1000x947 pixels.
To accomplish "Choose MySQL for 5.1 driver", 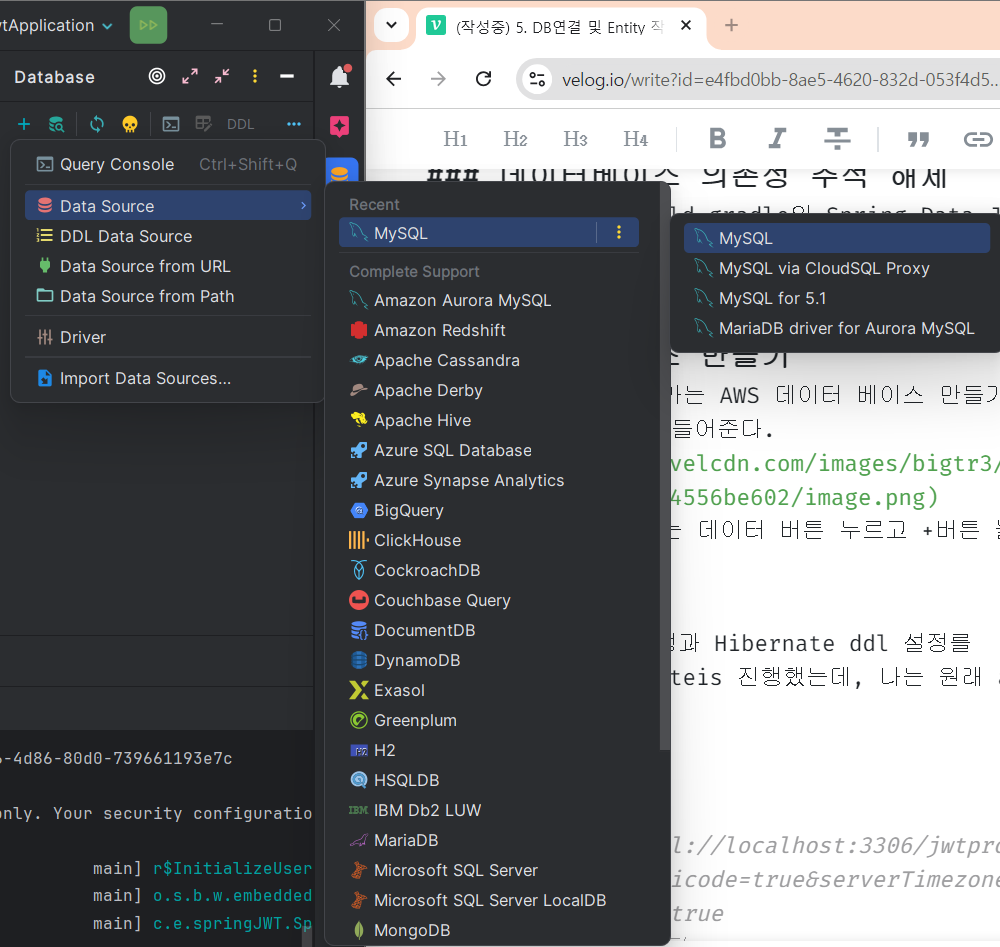I will 837,298.
